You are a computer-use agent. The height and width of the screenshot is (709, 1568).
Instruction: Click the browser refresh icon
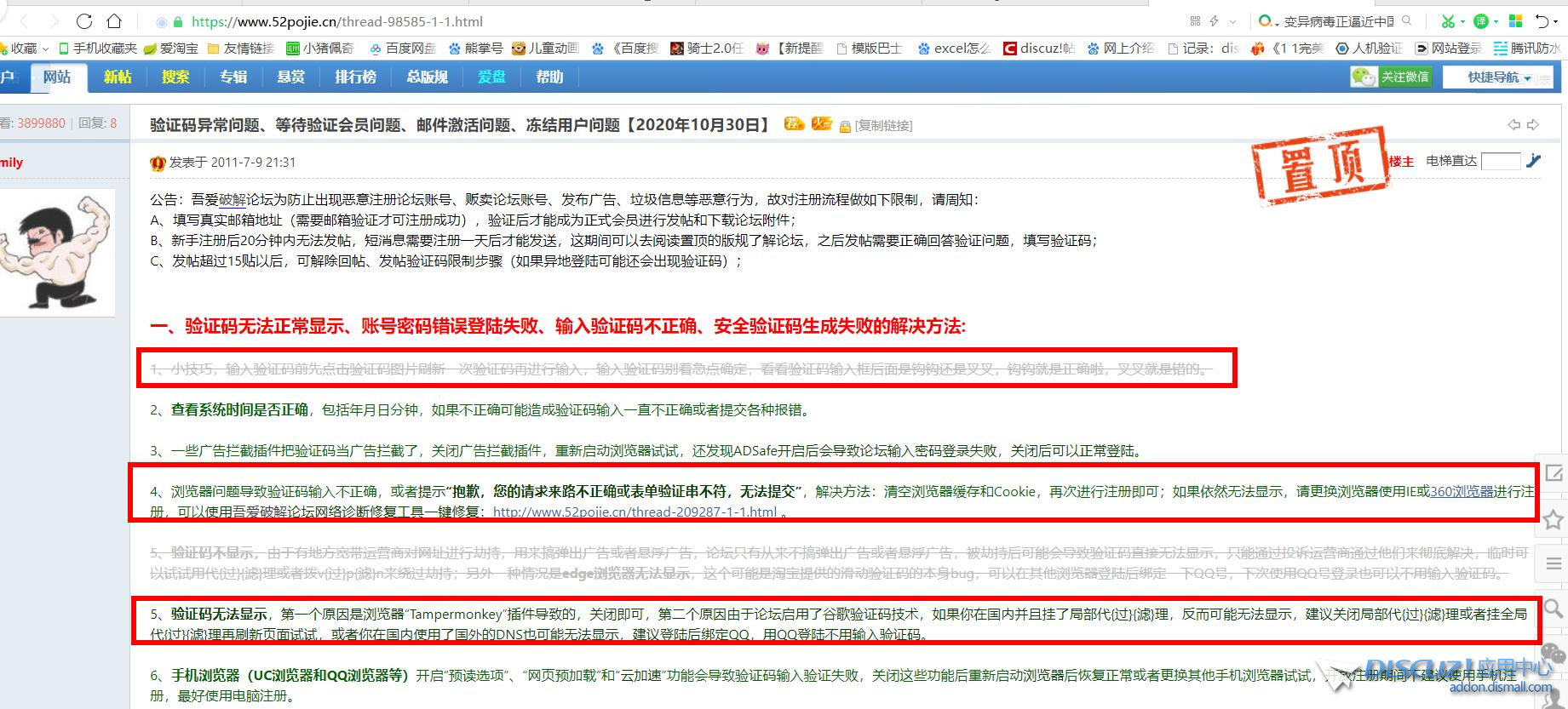point(83,21)
